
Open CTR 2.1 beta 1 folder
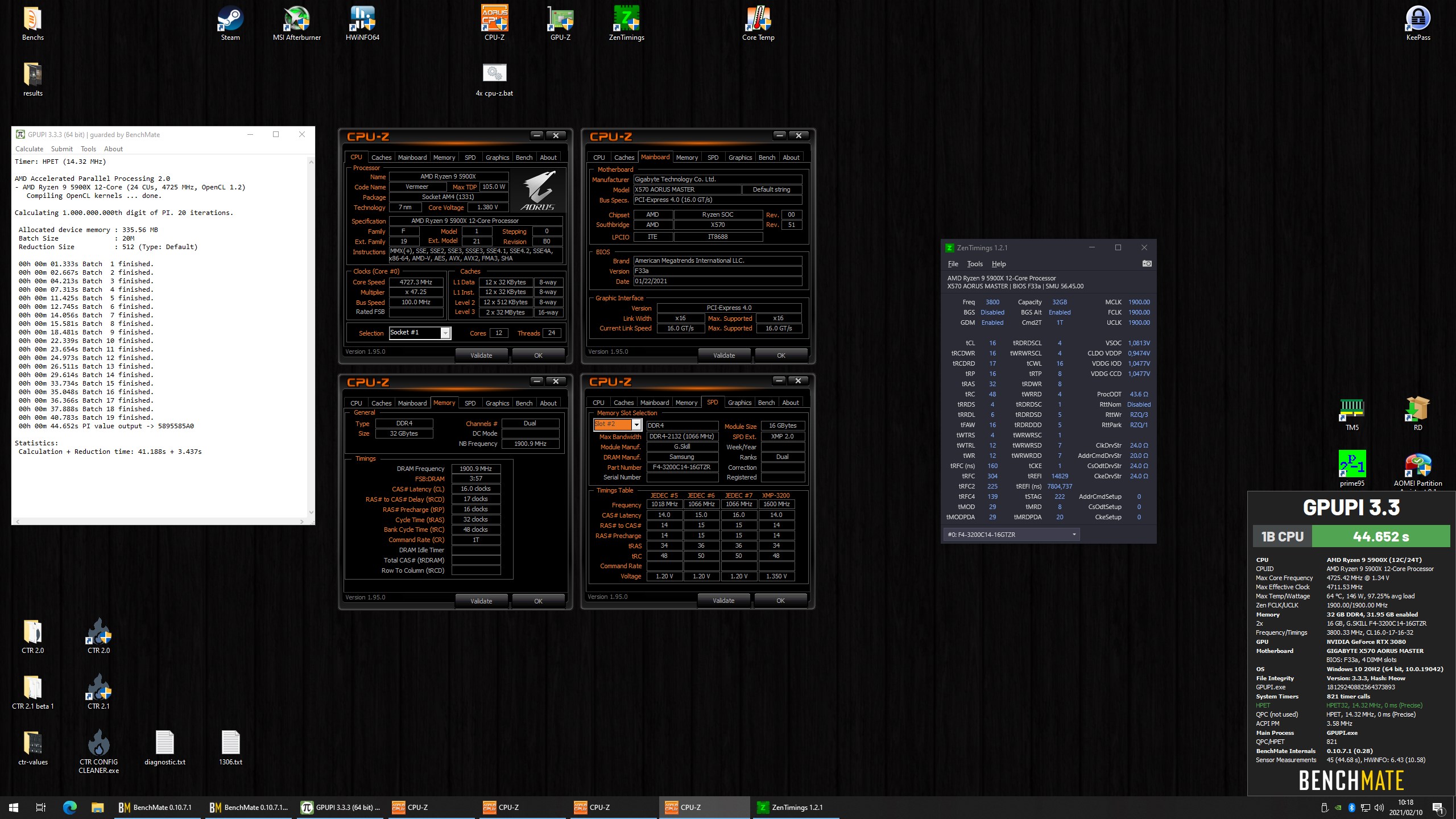click(x=32, y=693)
